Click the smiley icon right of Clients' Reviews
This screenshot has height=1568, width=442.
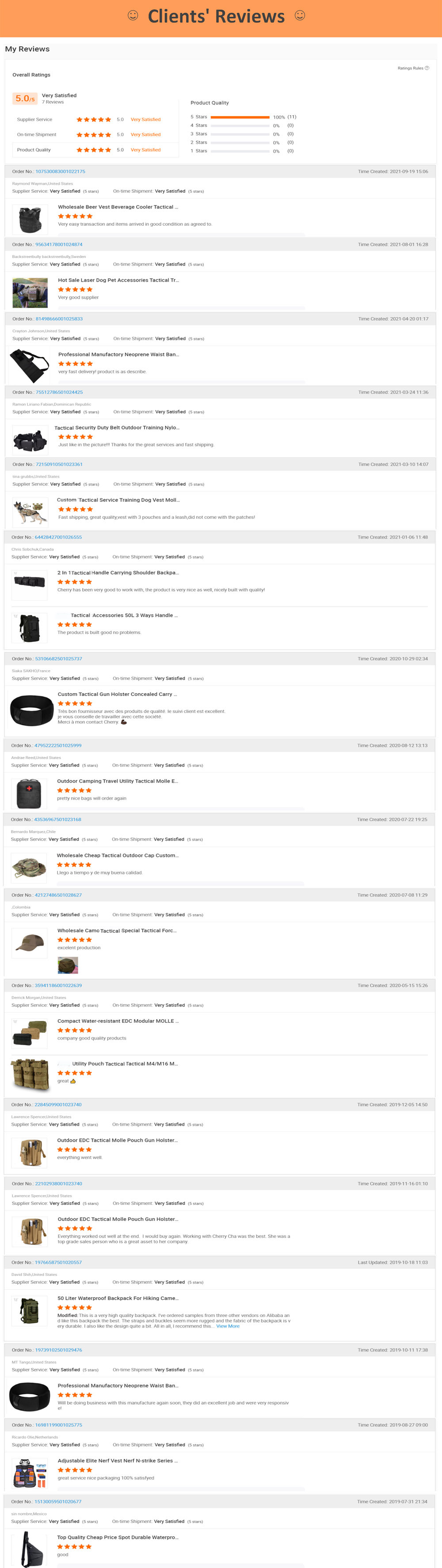pyautogui.click(x=300, y=16)
